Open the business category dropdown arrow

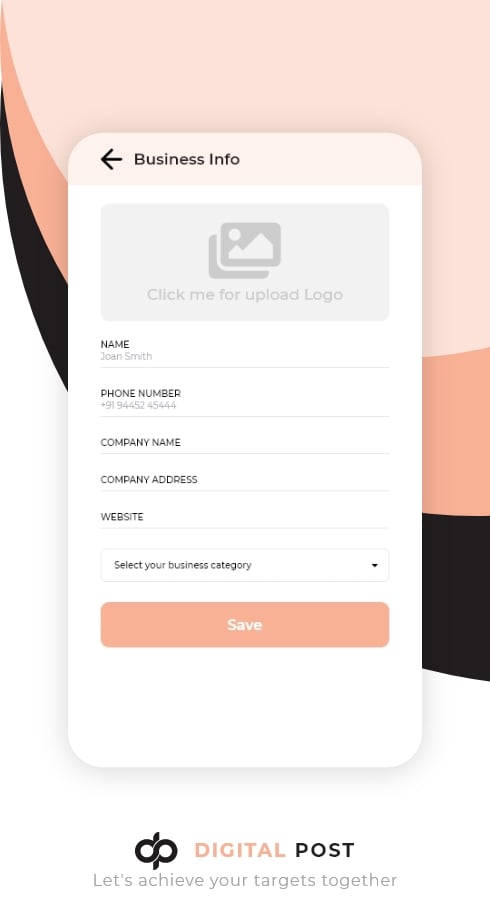coord(375,565)
